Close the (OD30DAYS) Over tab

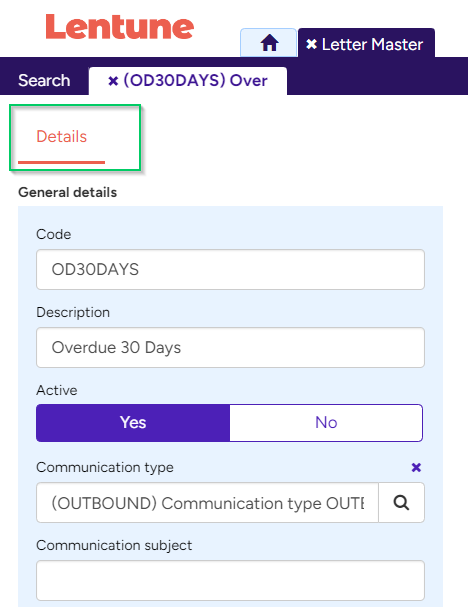(113, 81)
